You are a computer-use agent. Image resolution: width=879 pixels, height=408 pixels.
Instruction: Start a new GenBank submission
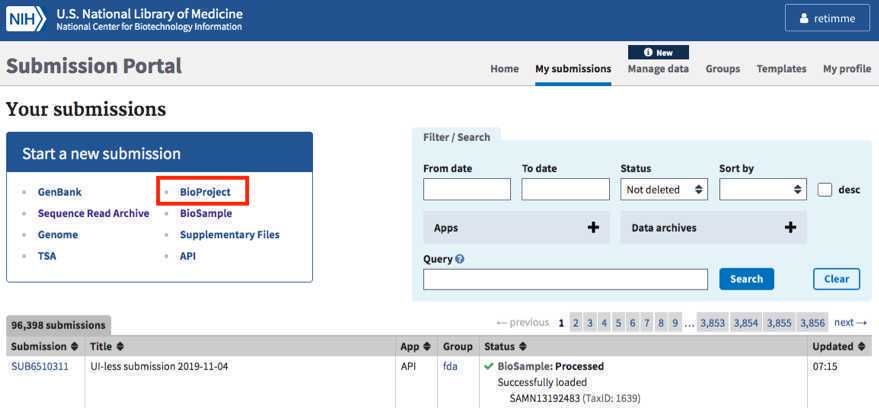tap(59, 192)
